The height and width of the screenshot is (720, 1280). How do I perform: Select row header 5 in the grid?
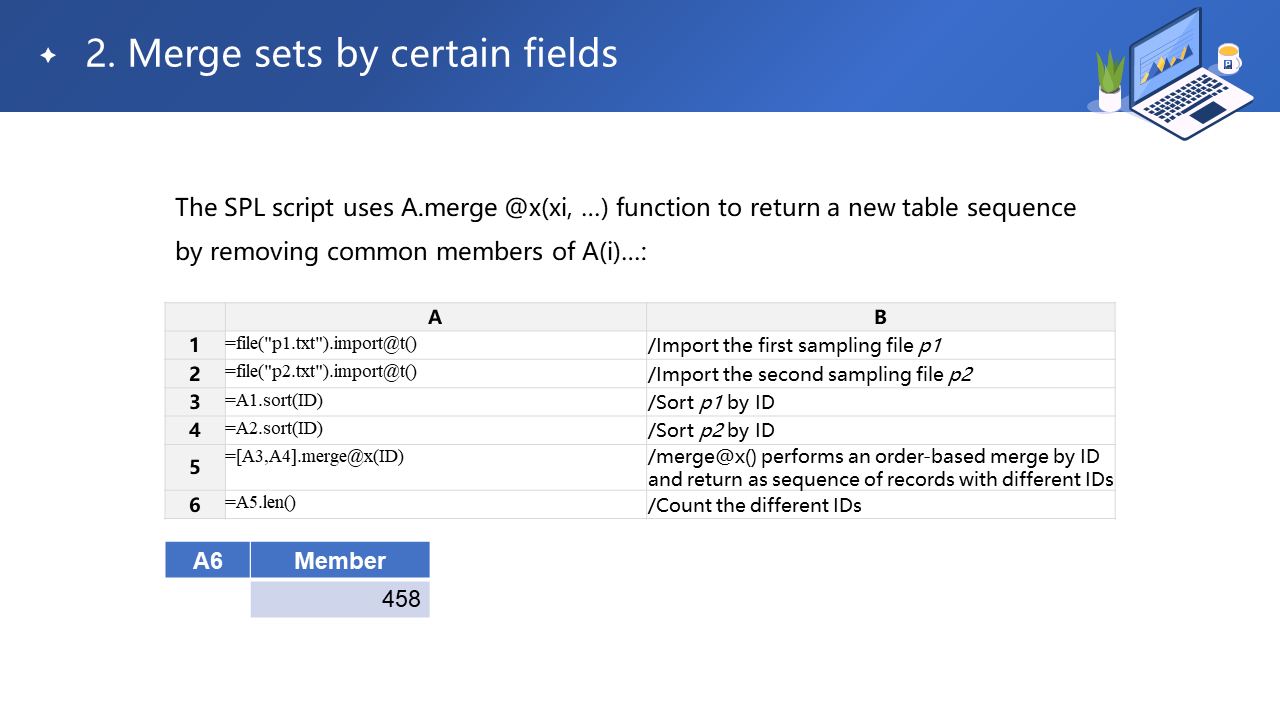(x=195, y=467)
